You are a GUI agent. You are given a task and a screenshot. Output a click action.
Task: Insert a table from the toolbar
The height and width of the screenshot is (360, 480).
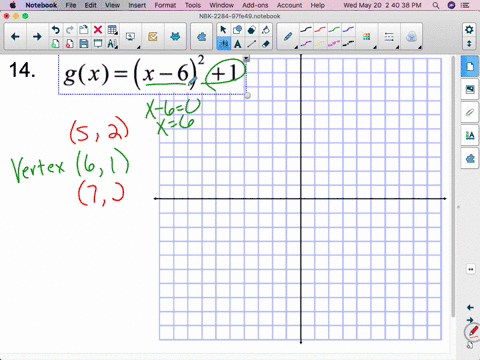pos(112,30)
